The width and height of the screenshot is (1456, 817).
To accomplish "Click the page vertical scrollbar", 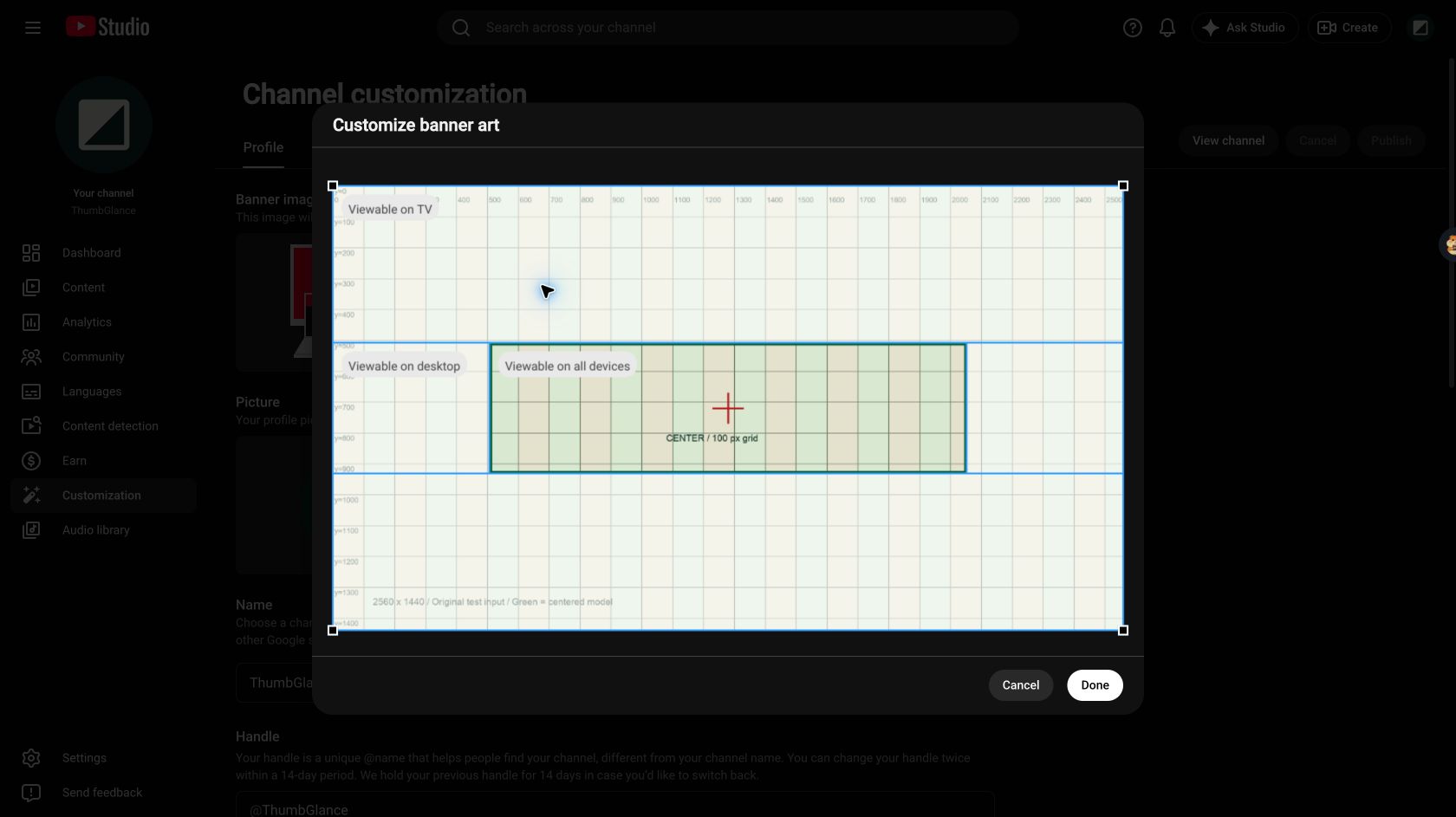I will [x=1452, y=224].
